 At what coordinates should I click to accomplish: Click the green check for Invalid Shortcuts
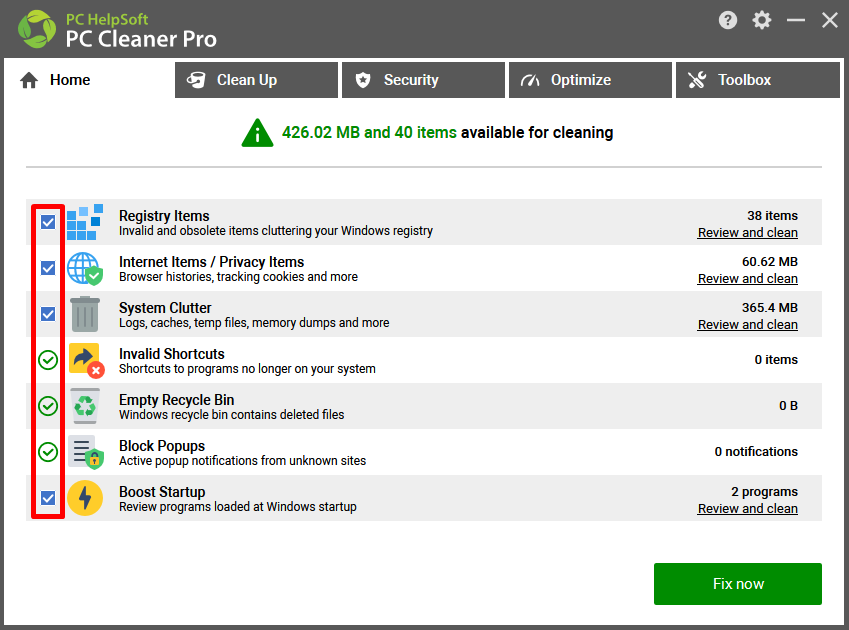(48, 360)
